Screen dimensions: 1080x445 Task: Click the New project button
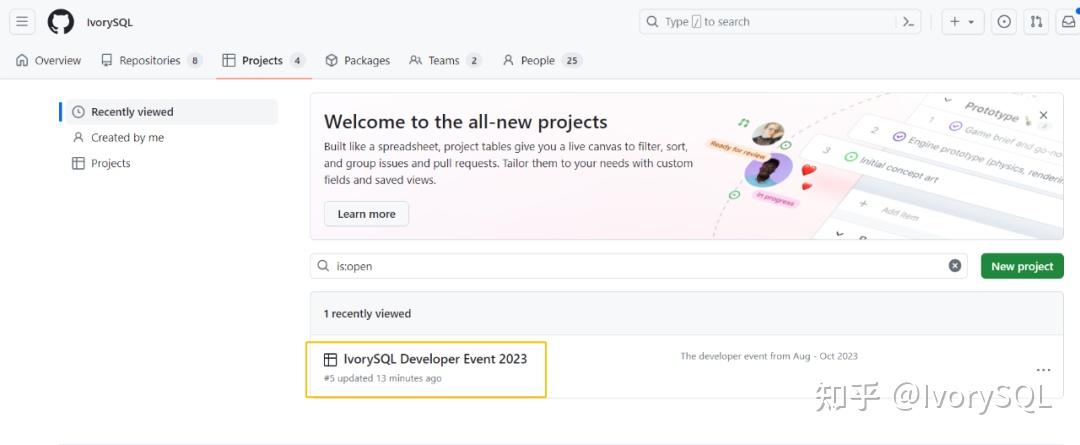(1022, 266)
